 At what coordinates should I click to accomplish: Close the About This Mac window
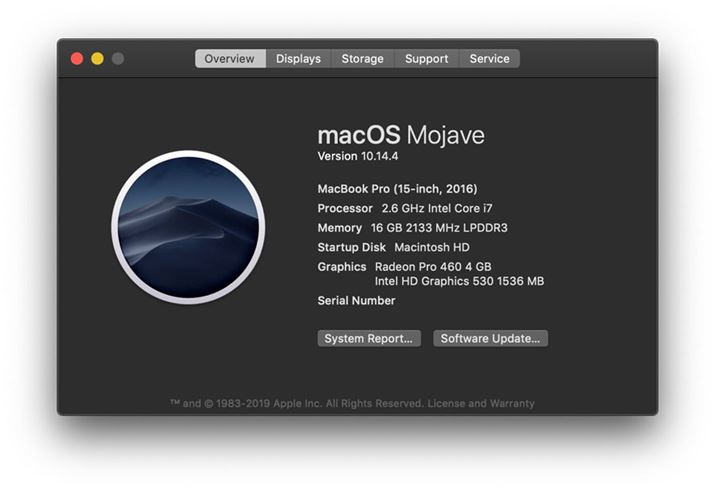[x=77, y=59]
